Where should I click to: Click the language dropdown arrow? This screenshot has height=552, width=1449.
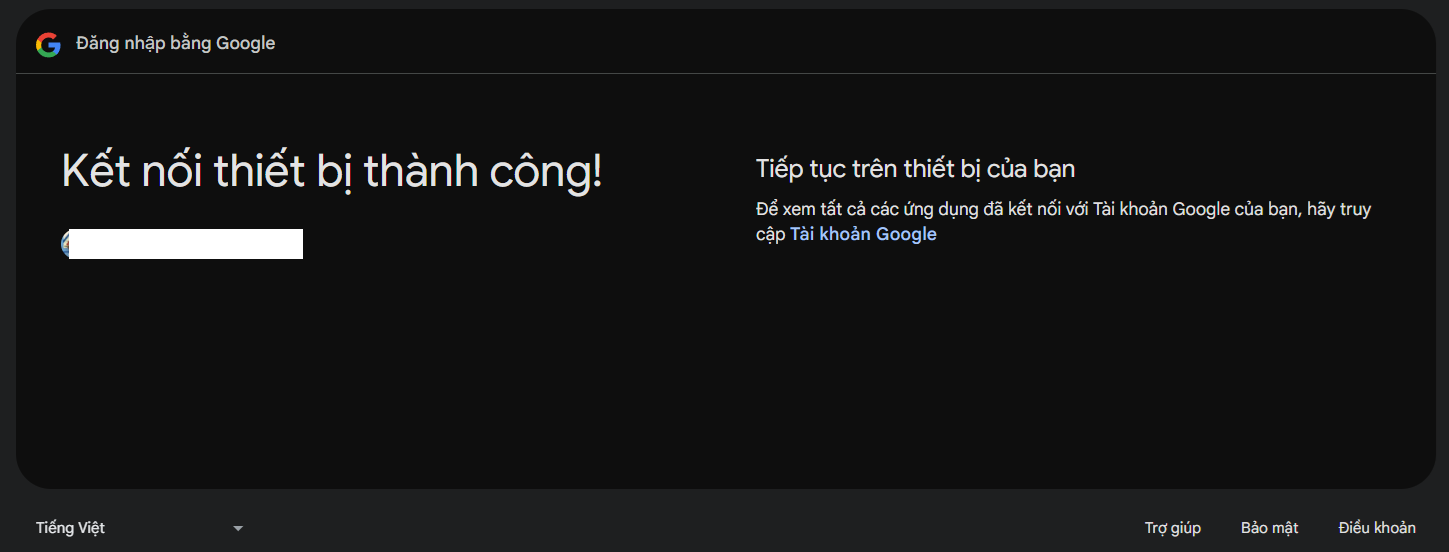[238, 528]
